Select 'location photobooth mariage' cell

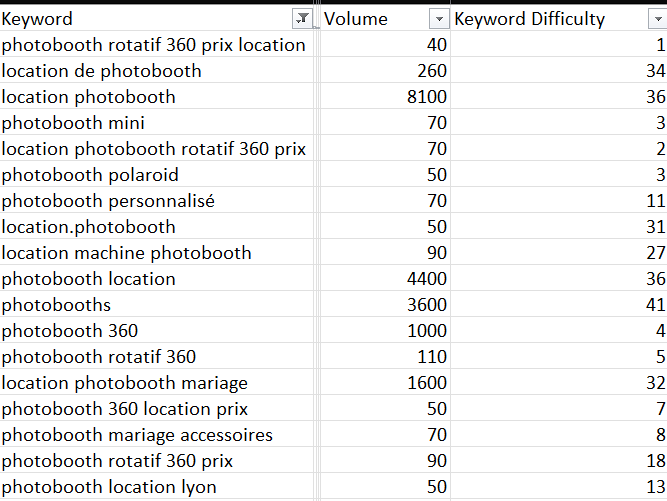[x=124, y=383]
